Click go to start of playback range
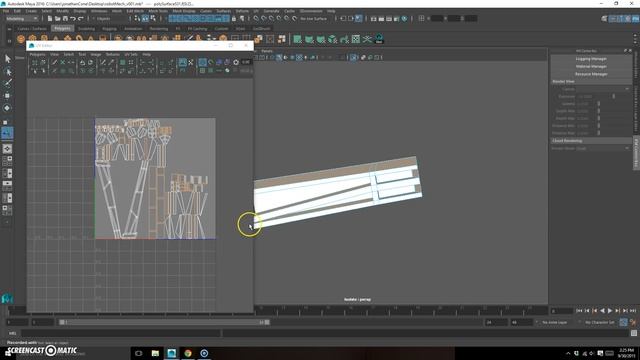Image resolution: width=640 pixels, height=360 pixels. pyautogui.click(x=579, y=311)
